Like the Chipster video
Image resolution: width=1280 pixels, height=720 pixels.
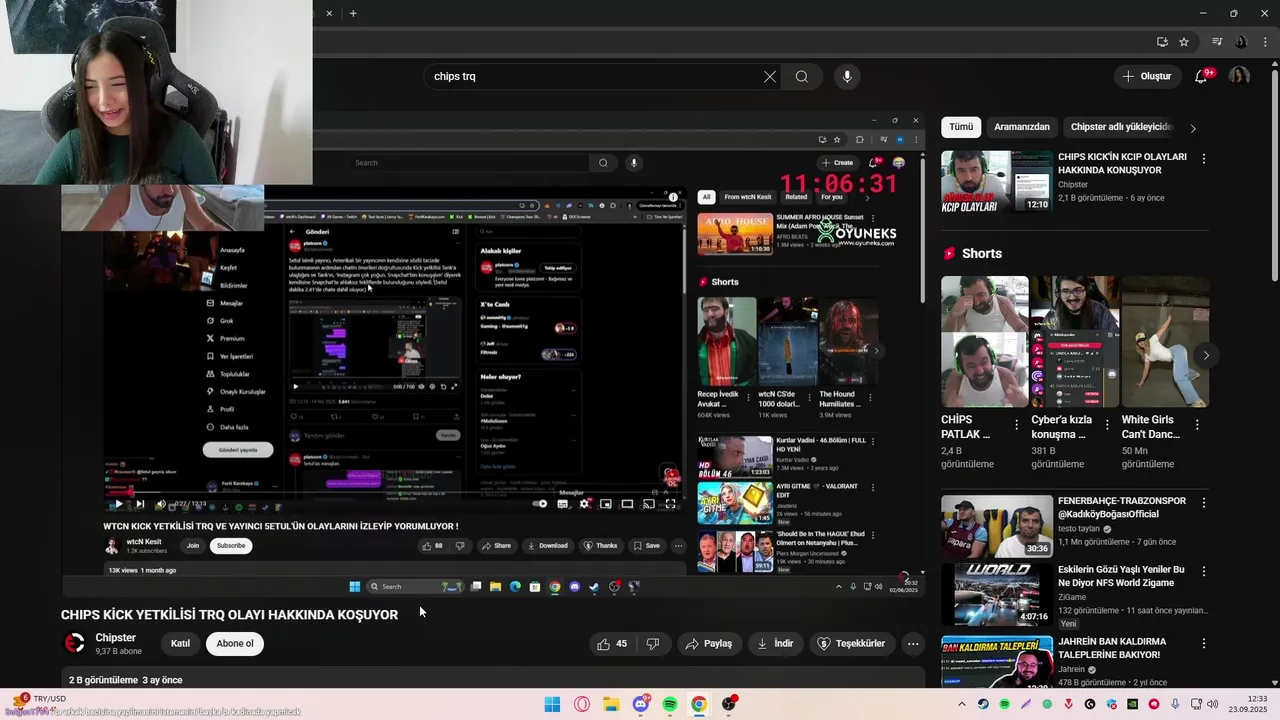click(x=612, y=644)
